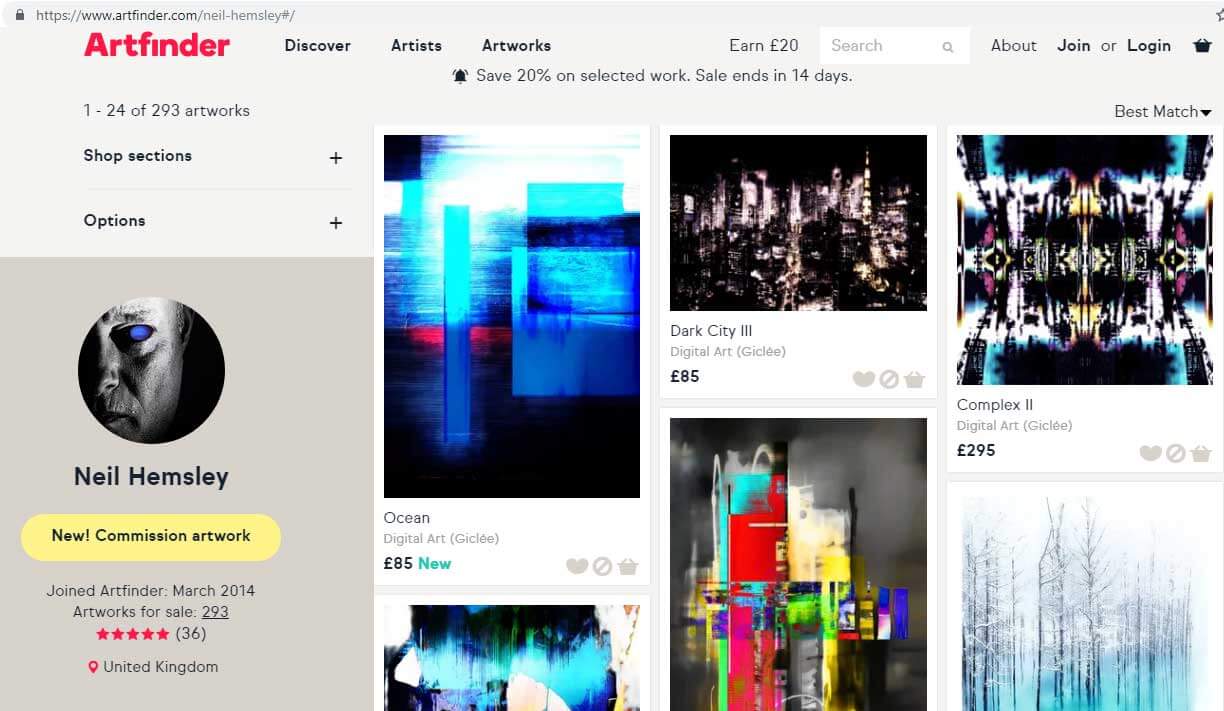Click the New! Commission artwork button
The width and height of the screenshot is (1224, 711).
(x=151, y=536)
